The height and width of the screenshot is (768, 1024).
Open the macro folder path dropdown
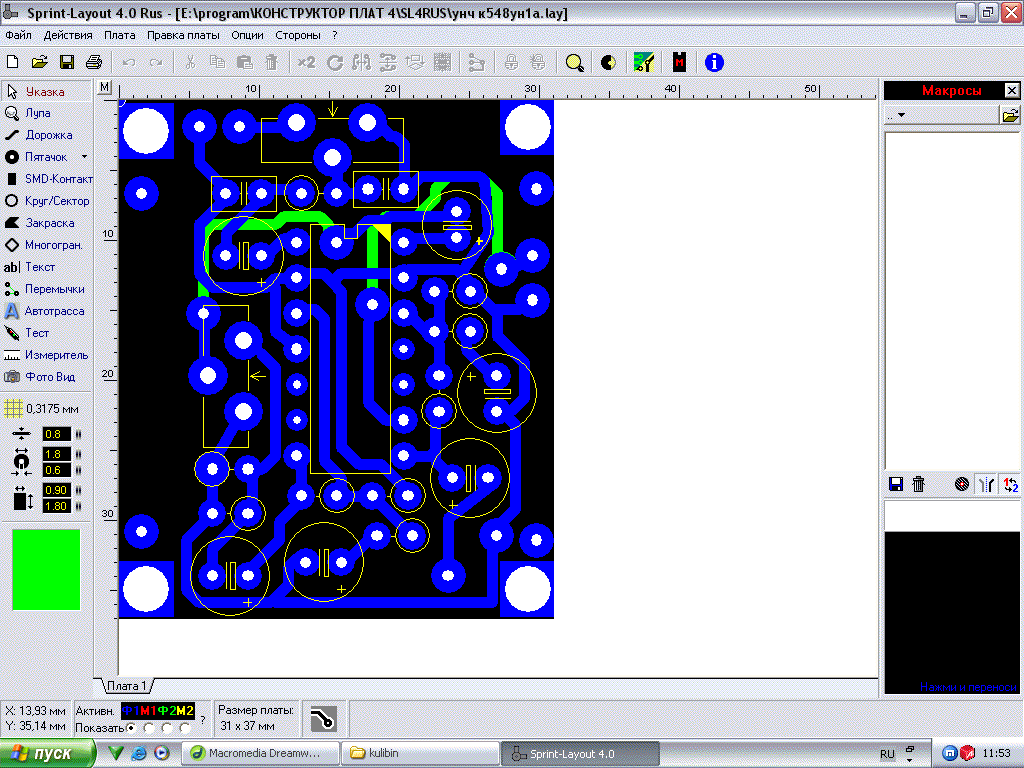point(901,115)
